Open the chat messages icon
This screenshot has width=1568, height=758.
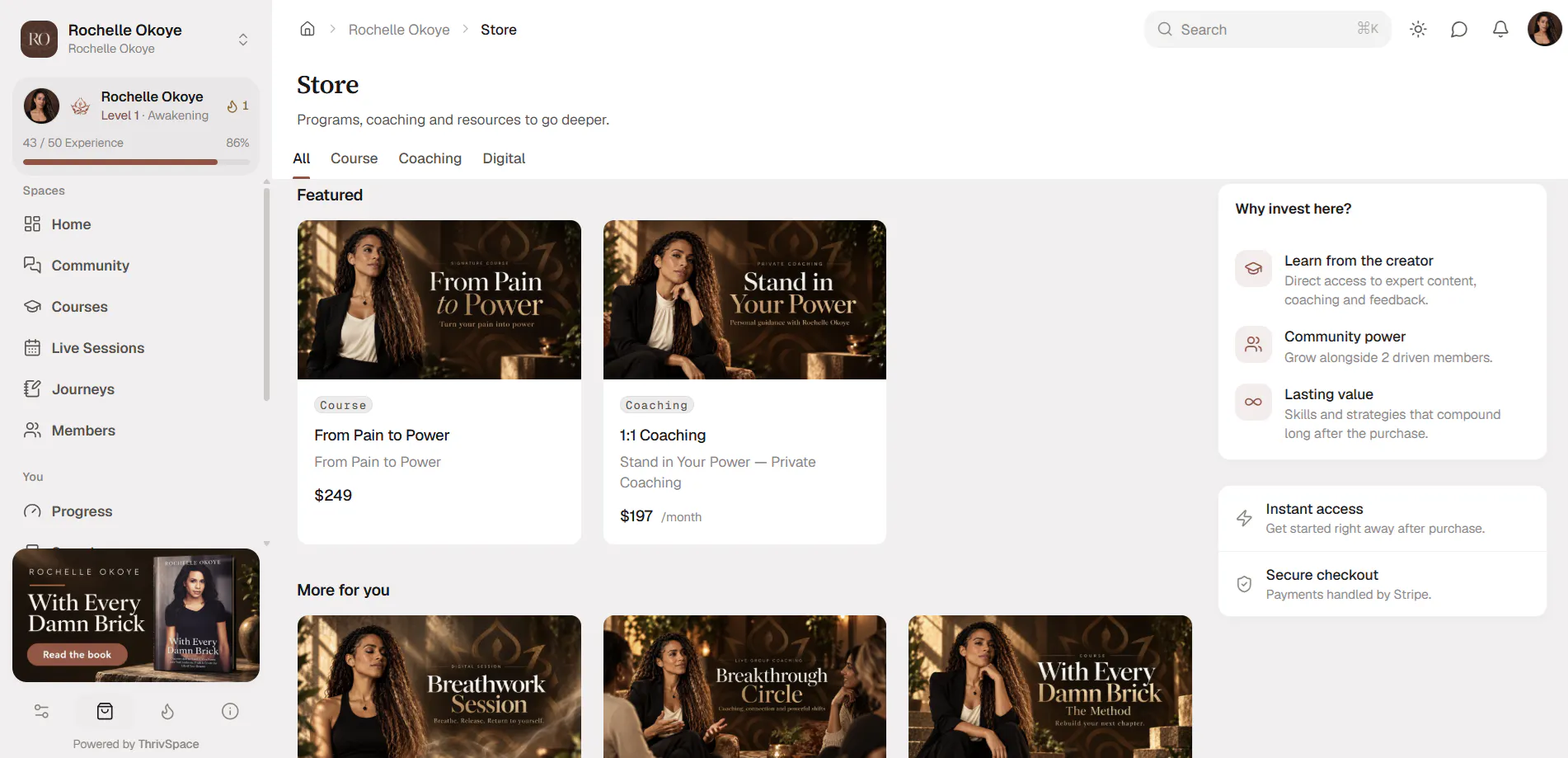pyautogui.click(x=1459, y=29)
